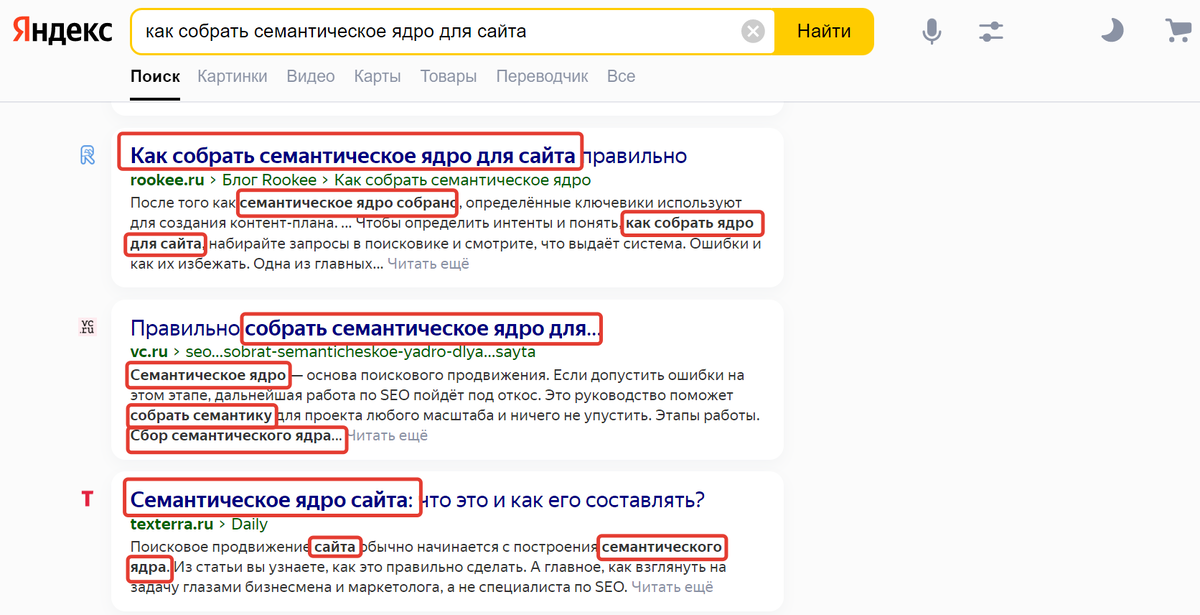1200x615 pixels.
Task: Expand texterra result with Читать ещё
Action: (675, 587)
